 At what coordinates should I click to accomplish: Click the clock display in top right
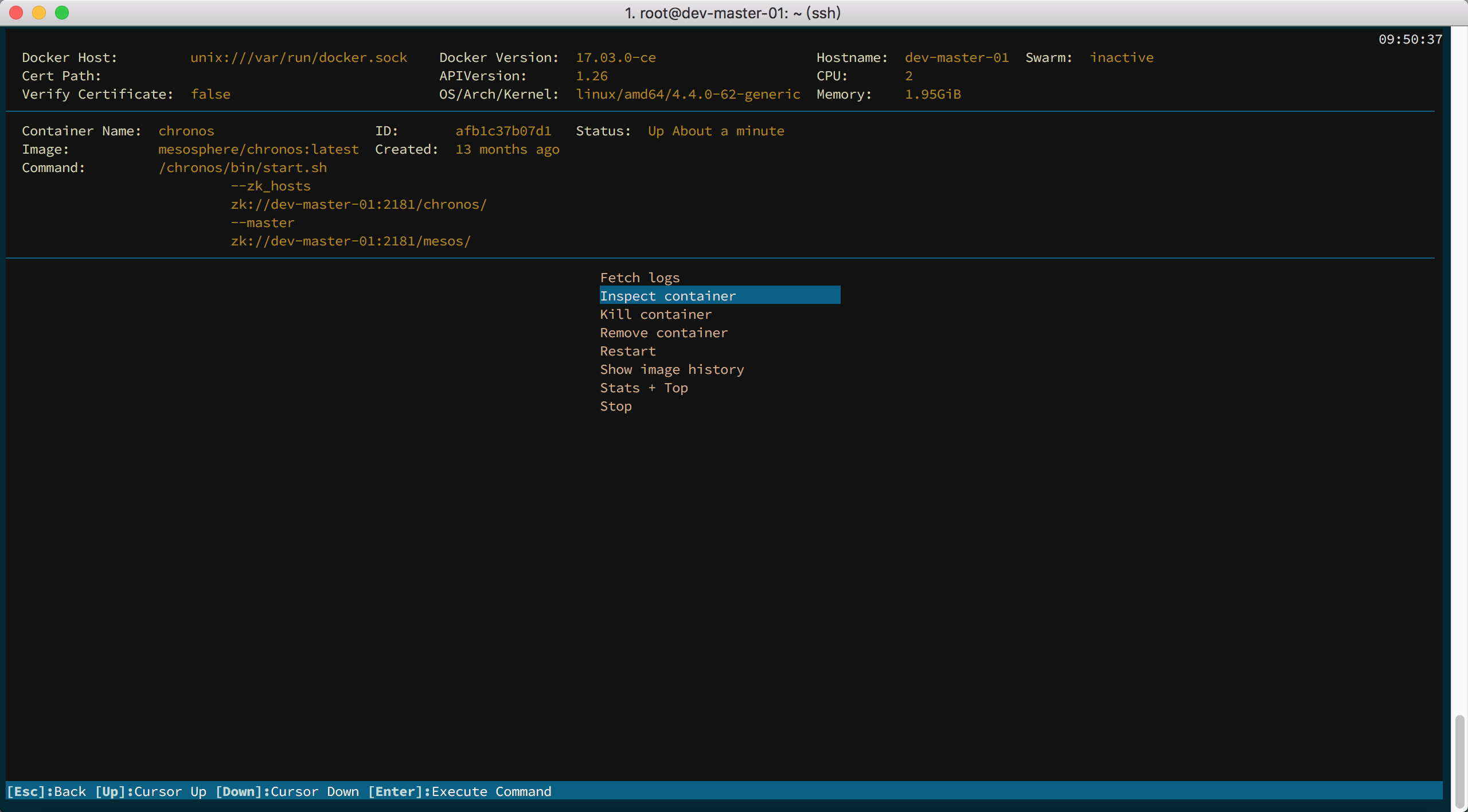point(1410,39)
